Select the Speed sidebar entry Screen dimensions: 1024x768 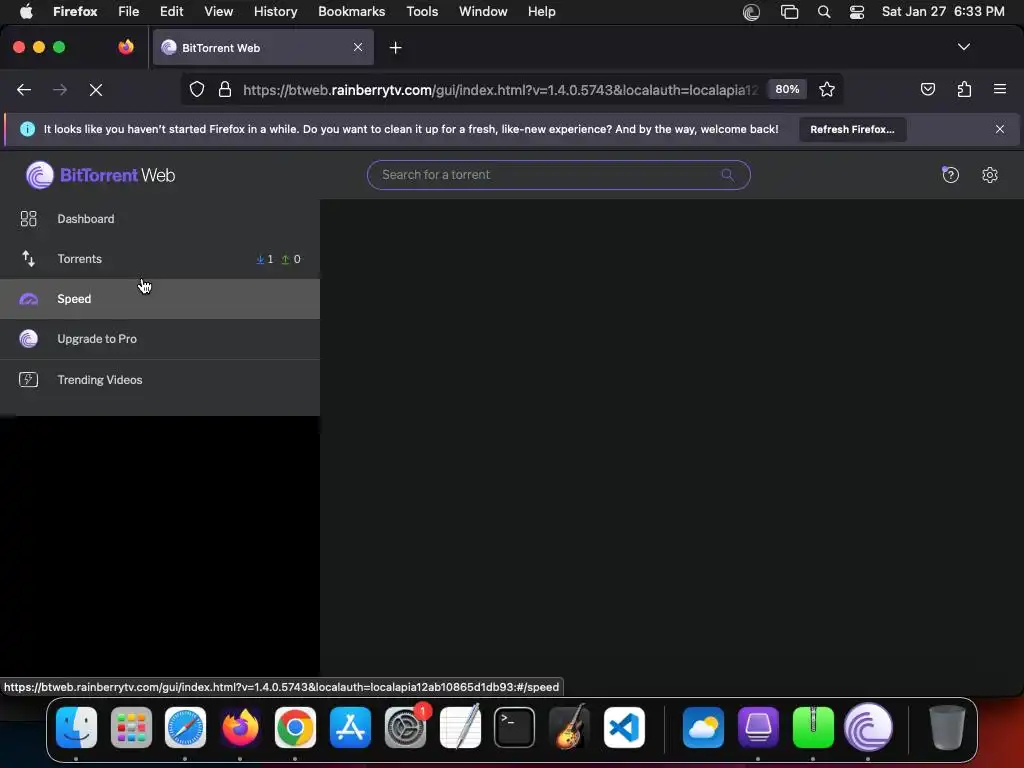160,299
